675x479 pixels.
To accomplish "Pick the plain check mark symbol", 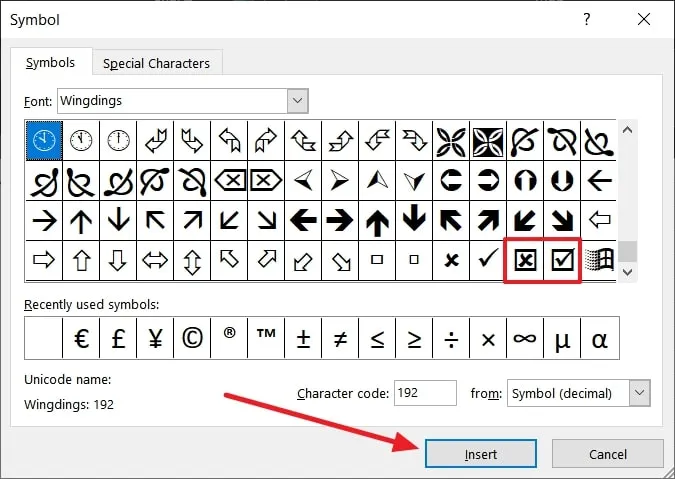I will (488, 260).
